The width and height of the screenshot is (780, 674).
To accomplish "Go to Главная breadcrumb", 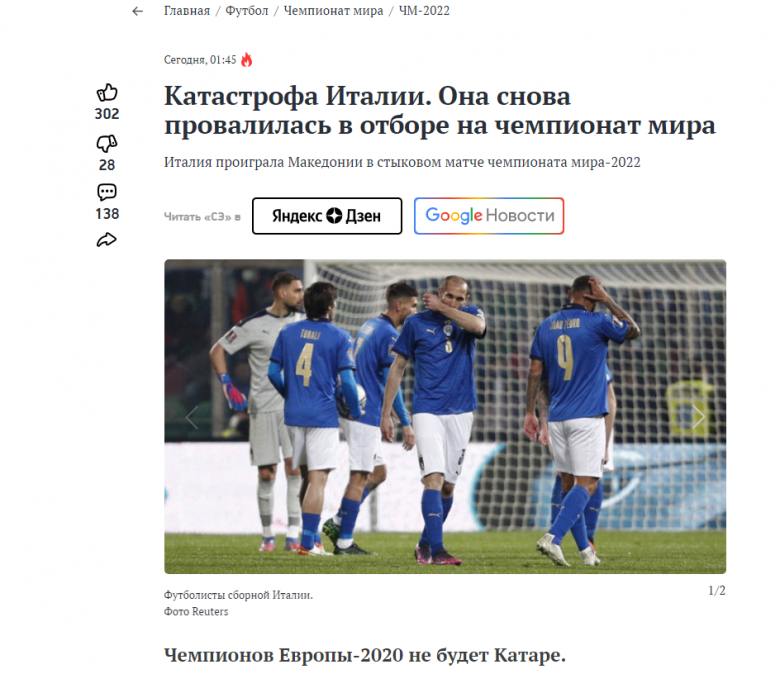I will point(187,10).
